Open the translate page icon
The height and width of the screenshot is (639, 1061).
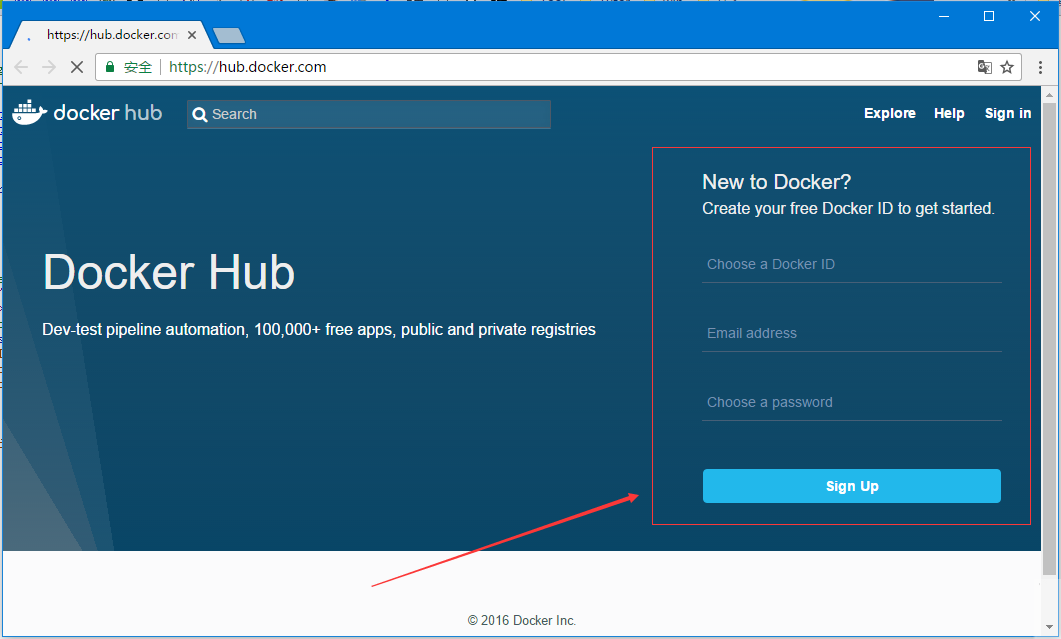[x=985, y=67]
